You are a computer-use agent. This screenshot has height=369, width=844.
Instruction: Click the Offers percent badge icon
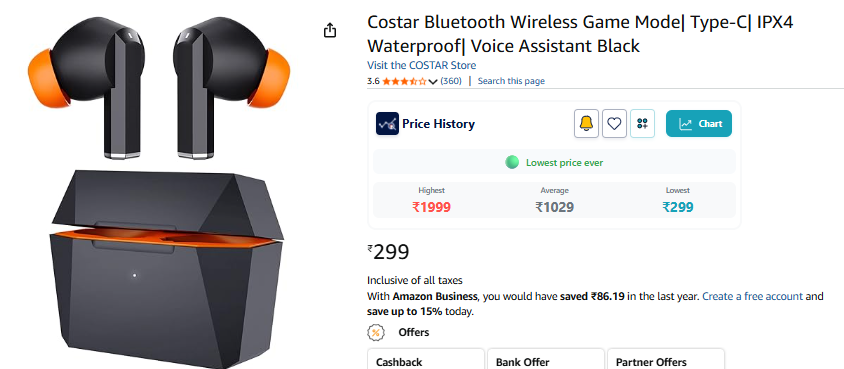[x=375, y=332]
